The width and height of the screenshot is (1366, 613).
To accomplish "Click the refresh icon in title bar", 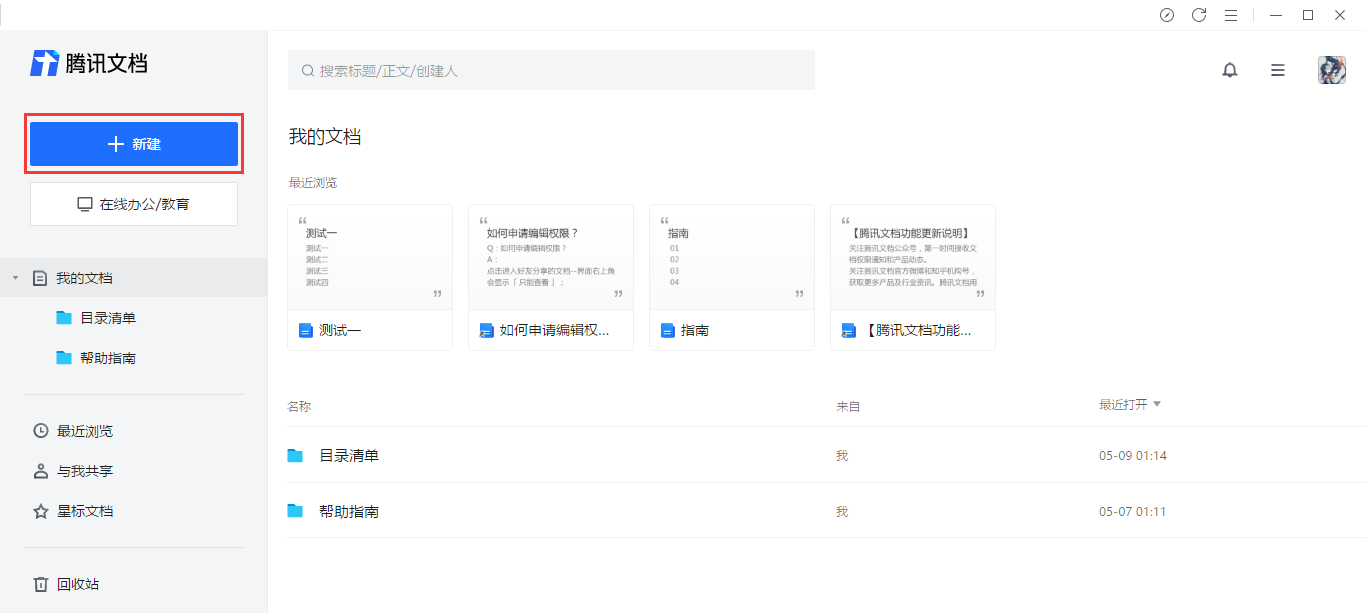I will tap(1199, 15).
